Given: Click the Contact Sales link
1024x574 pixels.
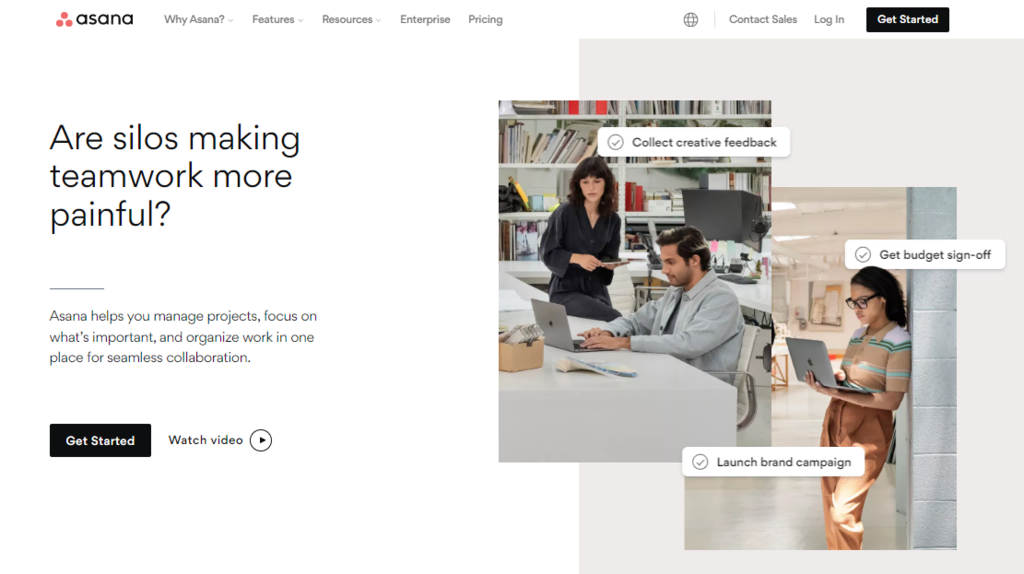Looking at the screenshot, I should pos(763,20).
